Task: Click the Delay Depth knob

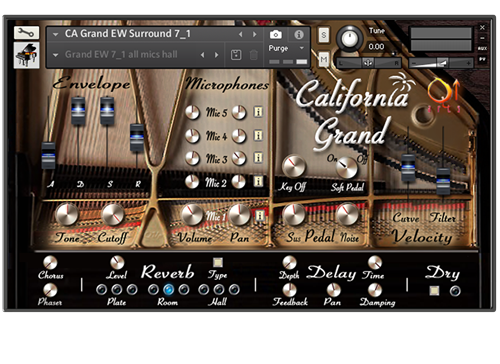Action: 289,263
